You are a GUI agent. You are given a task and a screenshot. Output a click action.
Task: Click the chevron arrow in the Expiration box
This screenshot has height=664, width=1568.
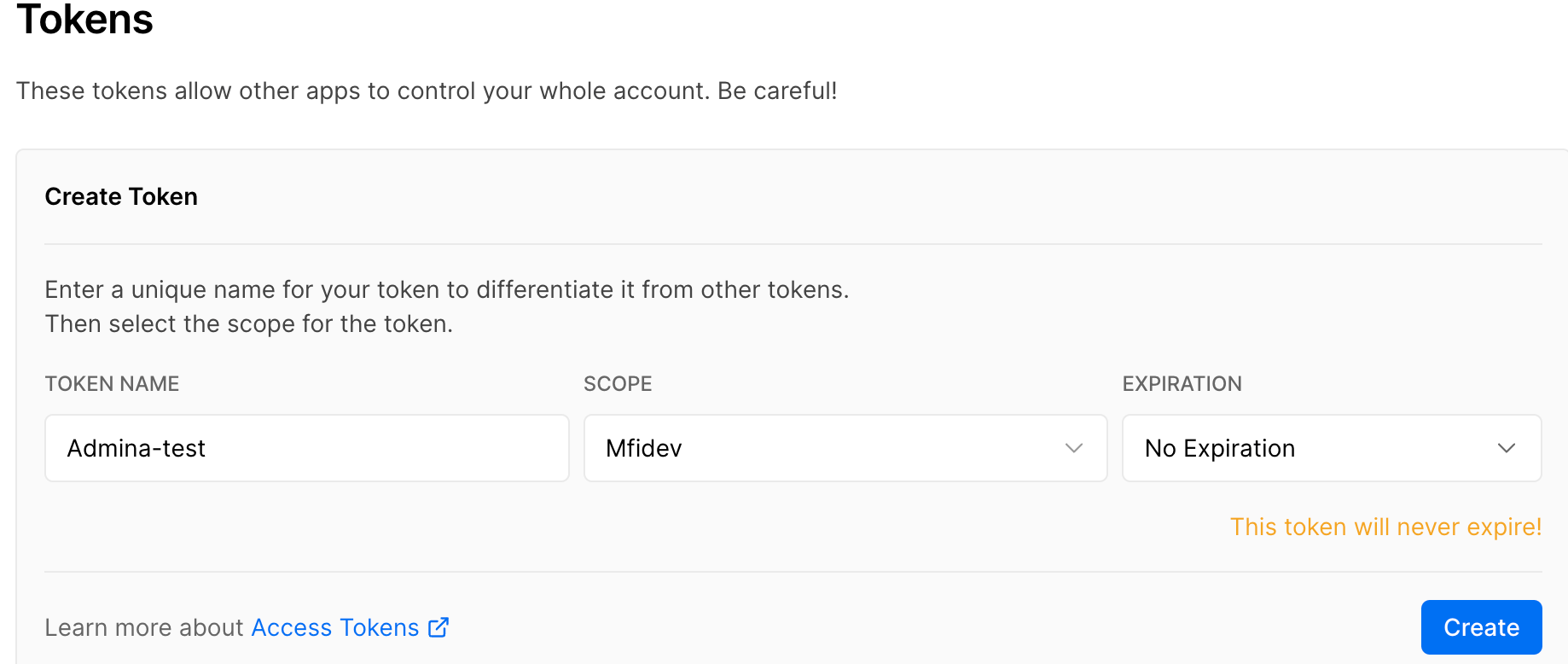click(1507, 448)
